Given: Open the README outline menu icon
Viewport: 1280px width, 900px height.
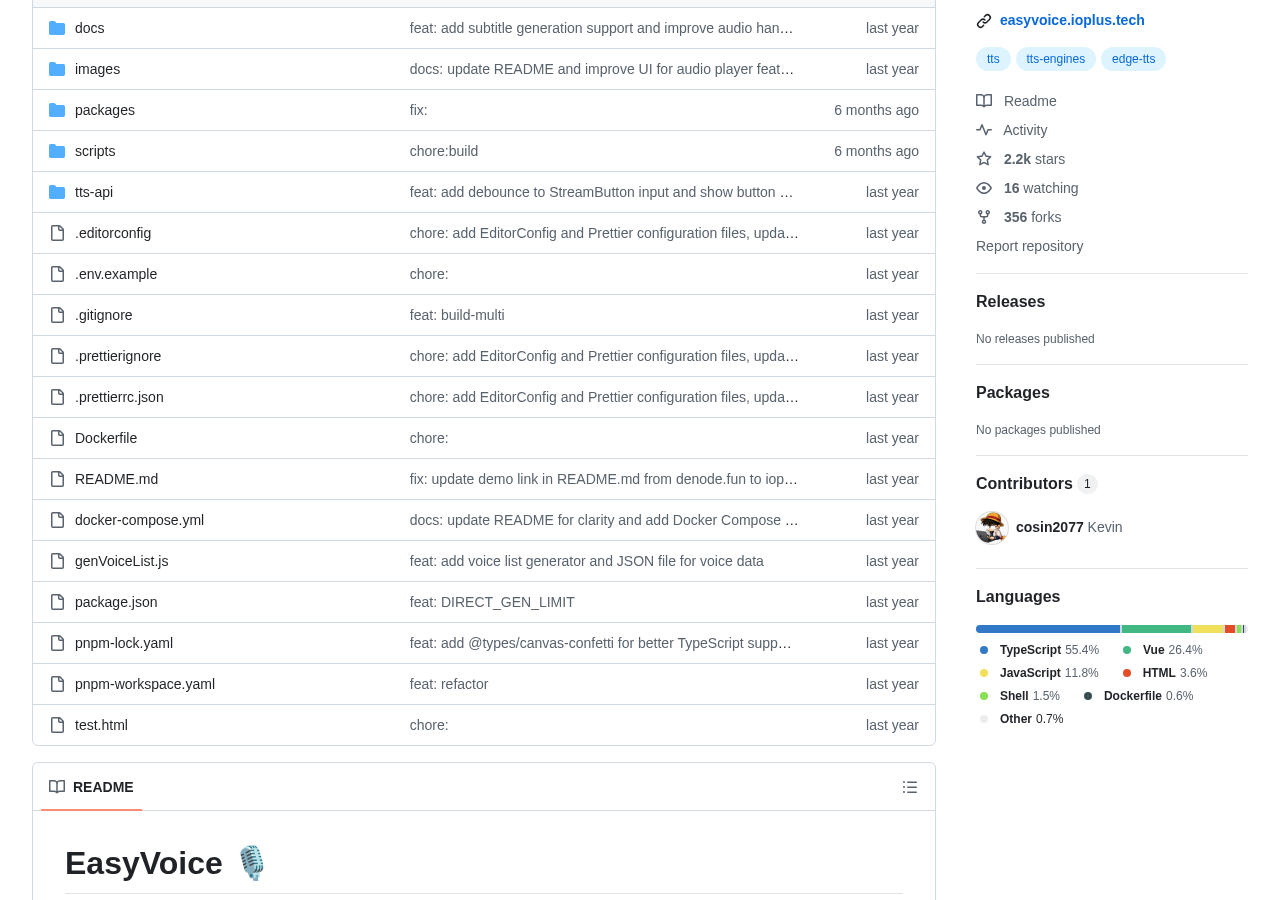Looking at the screenshot, I should click(910, 787).
